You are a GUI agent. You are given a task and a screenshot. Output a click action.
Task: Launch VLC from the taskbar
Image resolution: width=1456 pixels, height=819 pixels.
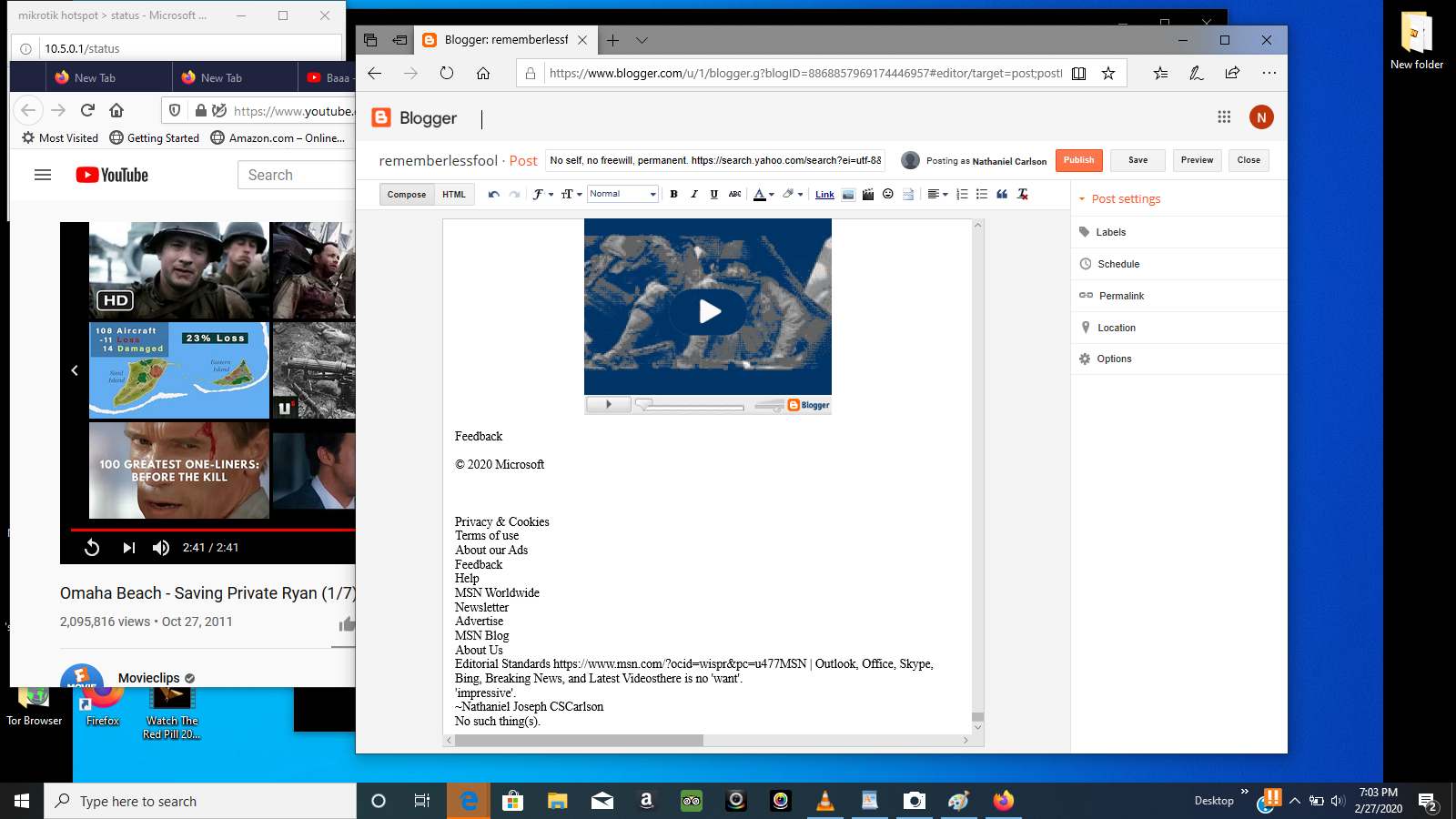click(825, 801)
